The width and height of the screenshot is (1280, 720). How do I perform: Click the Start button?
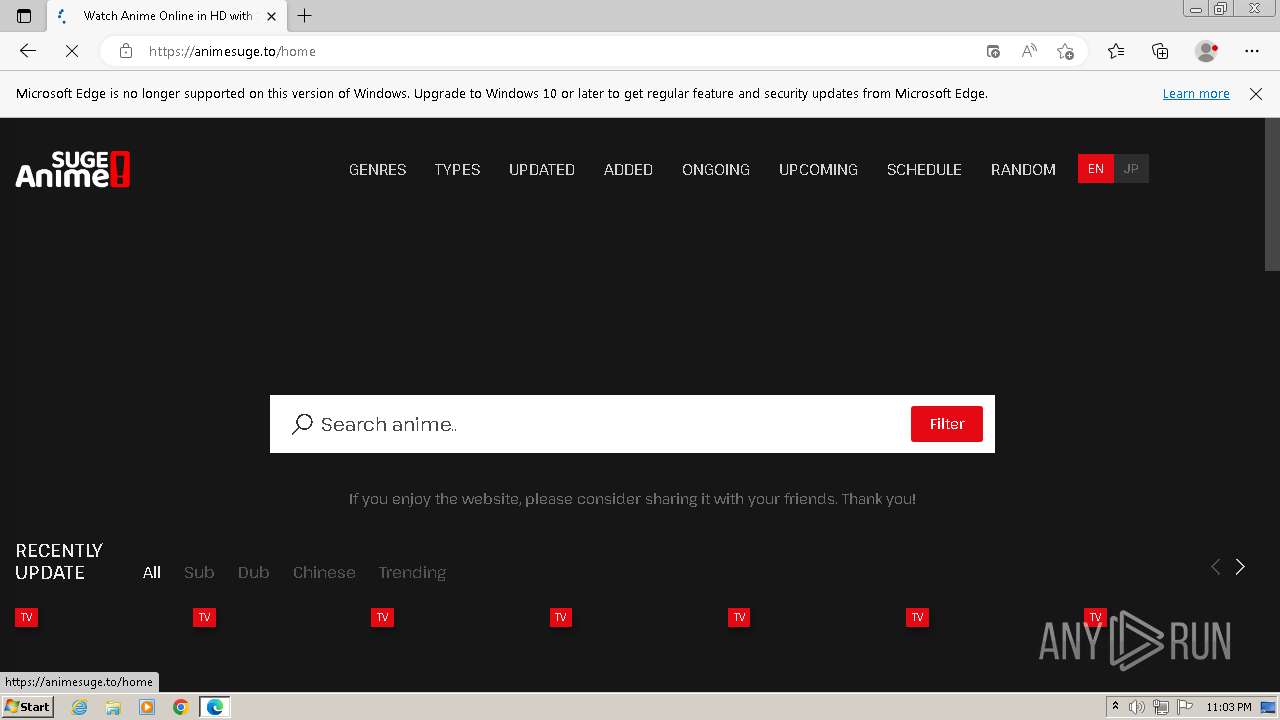[x=27, y=707]
